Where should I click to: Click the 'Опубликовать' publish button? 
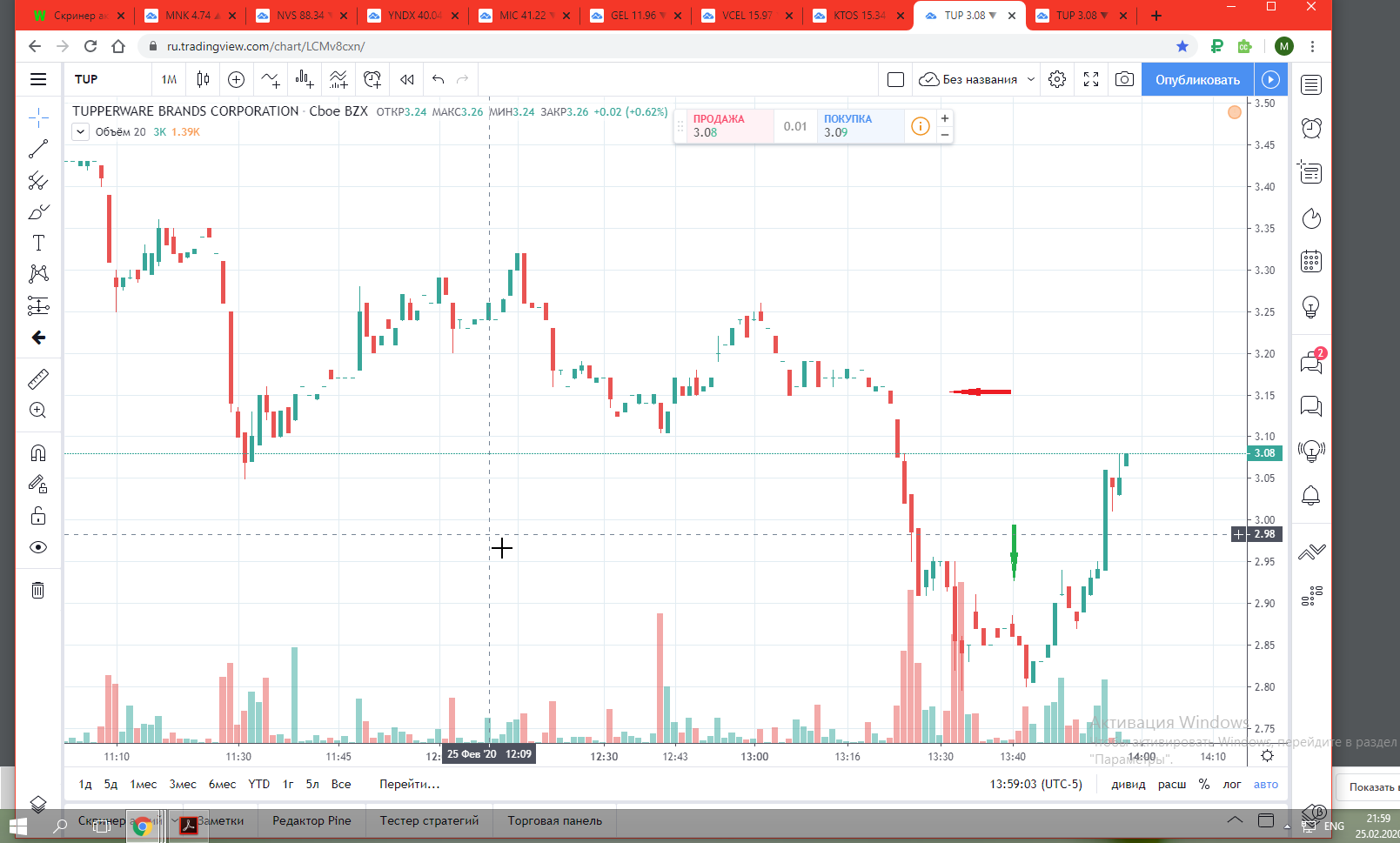[1197, 79]
